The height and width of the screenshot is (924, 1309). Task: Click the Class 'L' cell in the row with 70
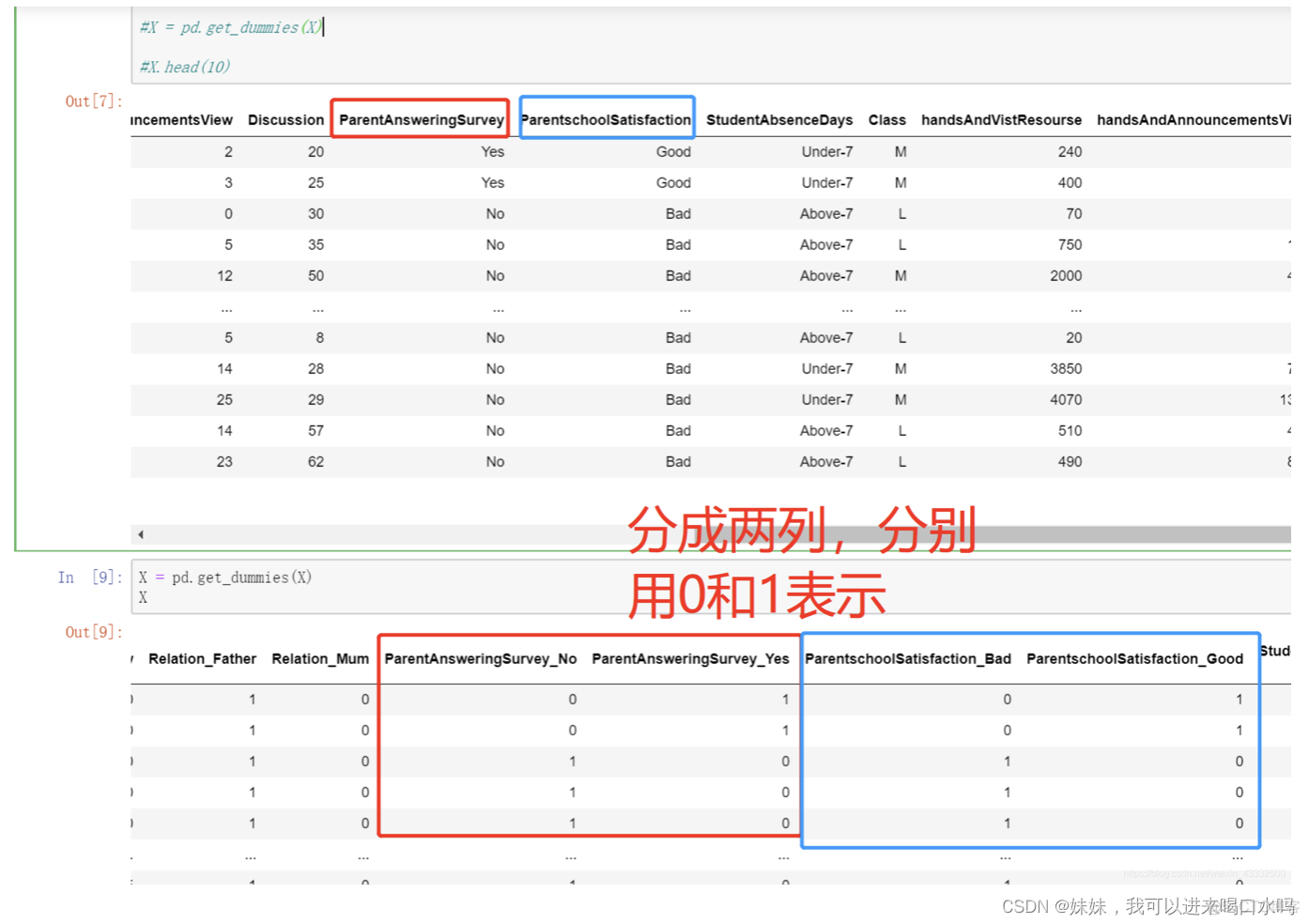pos(902,214)
